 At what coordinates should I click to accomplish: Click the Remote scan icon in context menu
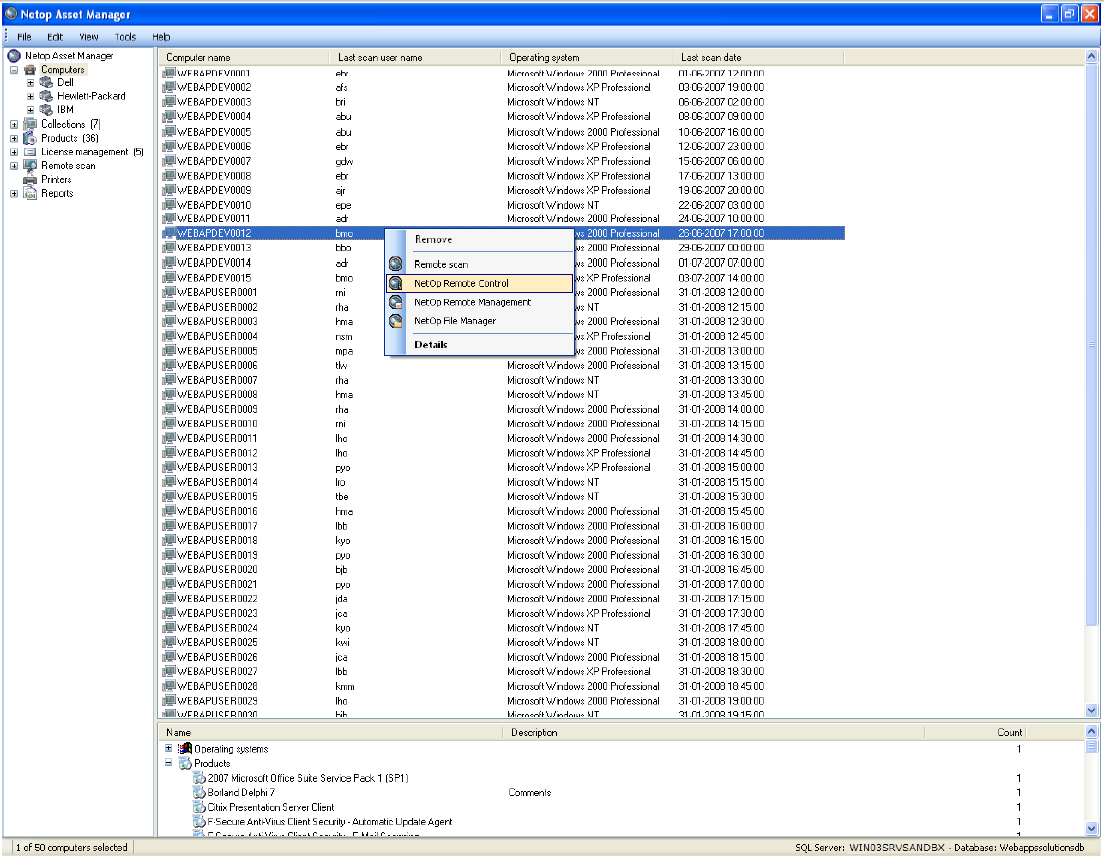pyautogui.click(x=396, y=264)
